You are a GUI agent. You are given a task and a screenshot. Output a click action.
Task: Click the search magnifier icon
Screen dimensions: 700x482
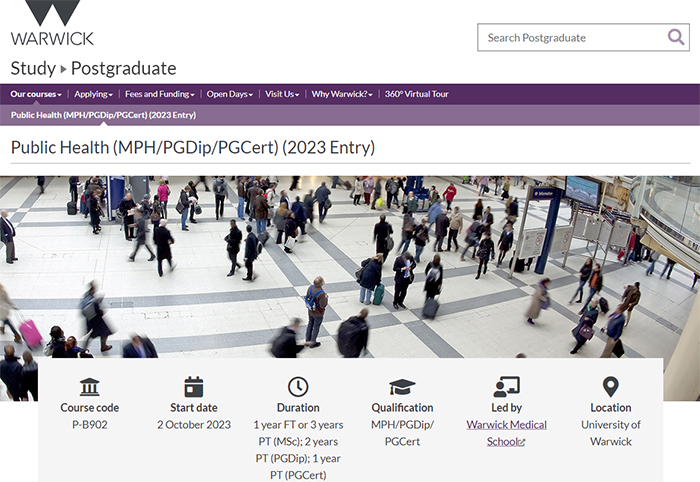coord(676,37)
